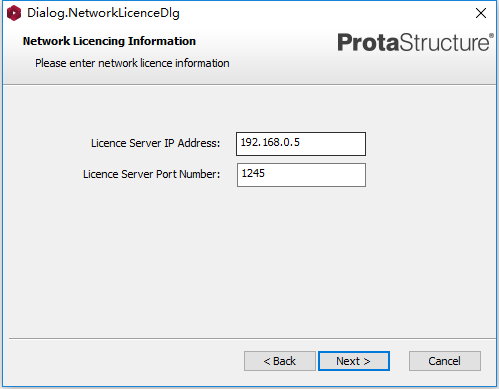The height and width of the screenshot is (389, 499).
Task: Click the ProtaStructure app icon in title bar
Action: tap(14, 13)
